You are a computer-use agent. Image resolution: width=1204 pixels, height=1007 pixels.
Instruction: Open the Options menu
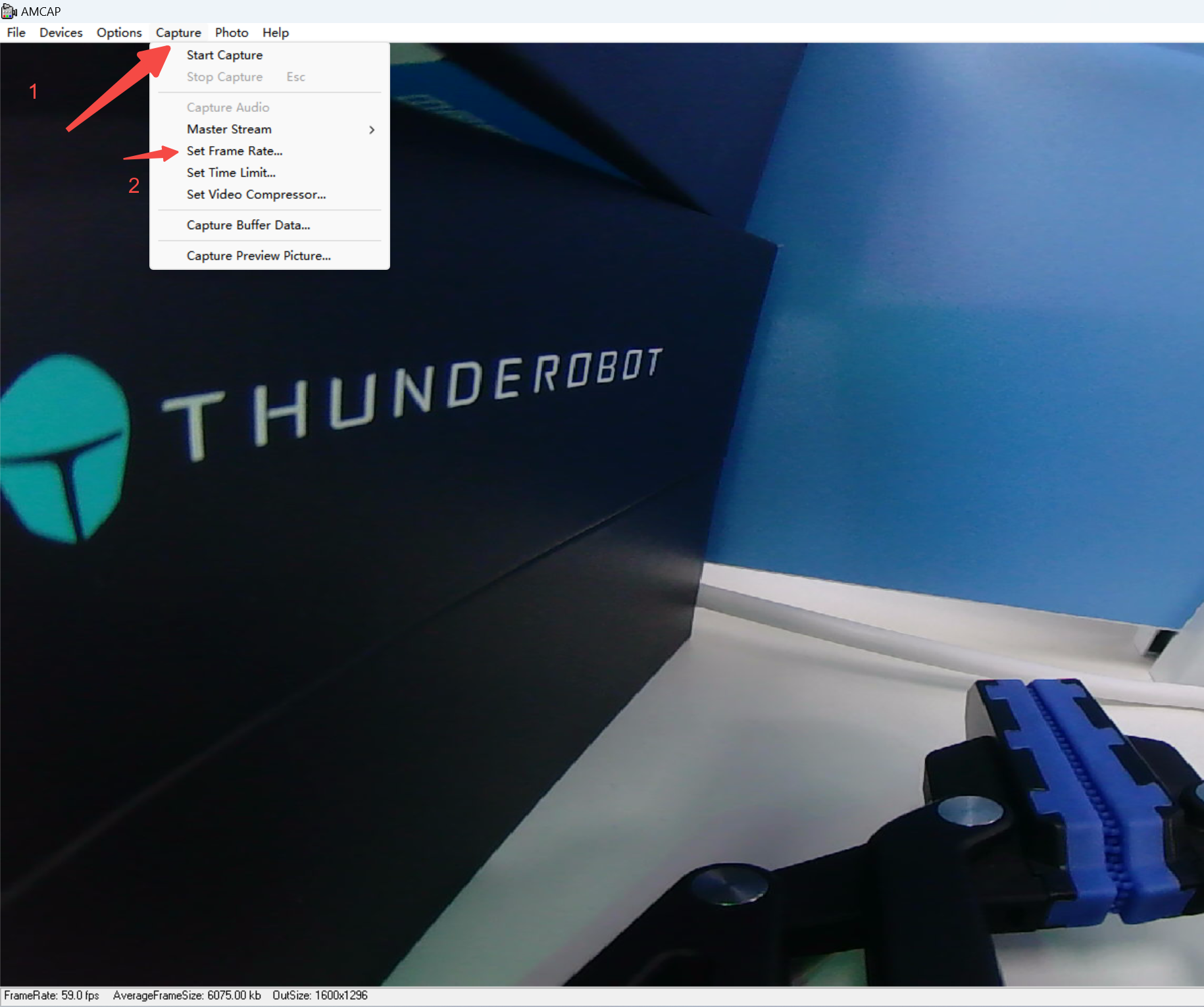[x=119, y=32]
